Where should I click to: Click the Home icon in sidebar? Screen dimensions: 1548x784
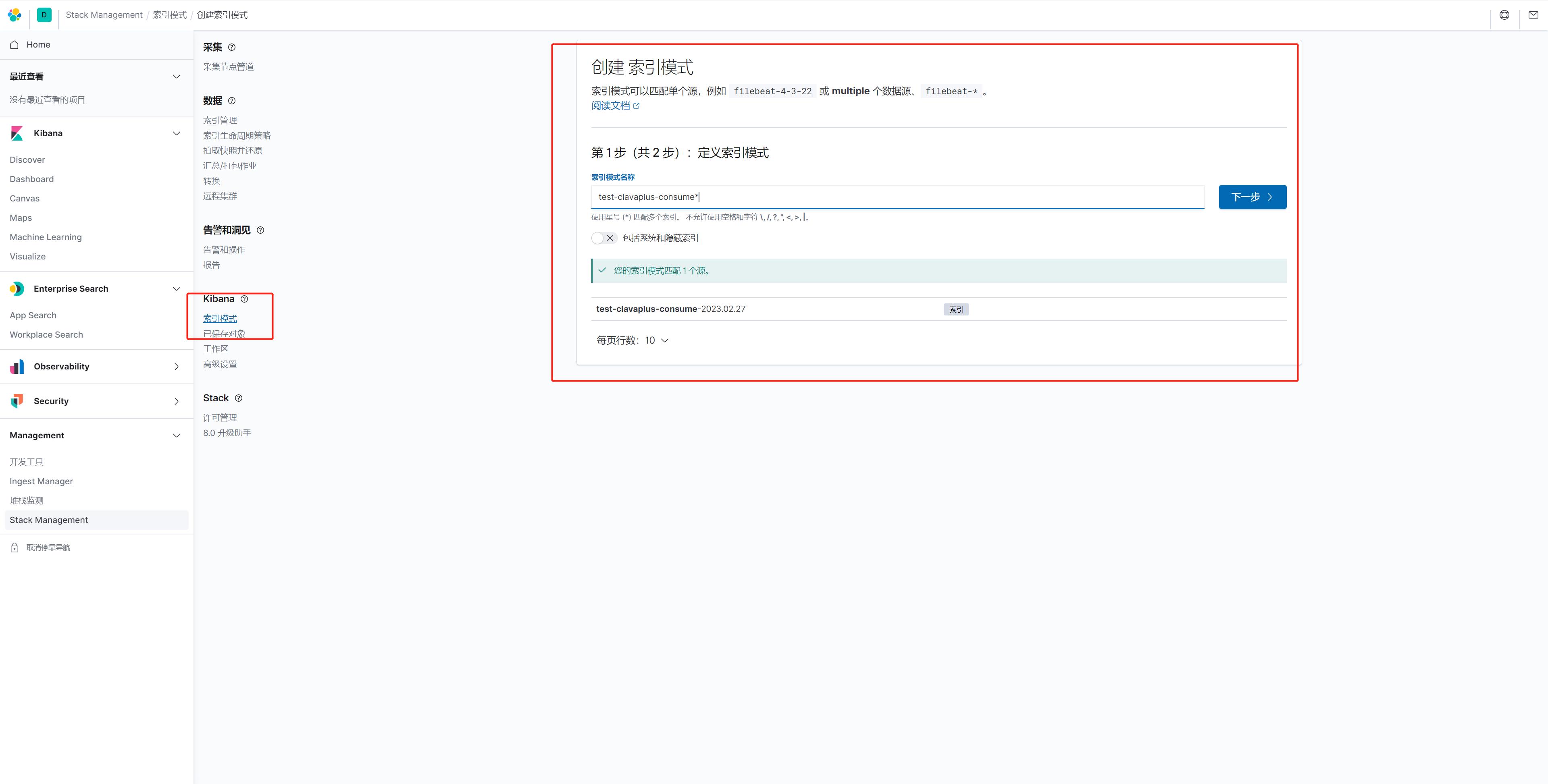click(15, 44)
